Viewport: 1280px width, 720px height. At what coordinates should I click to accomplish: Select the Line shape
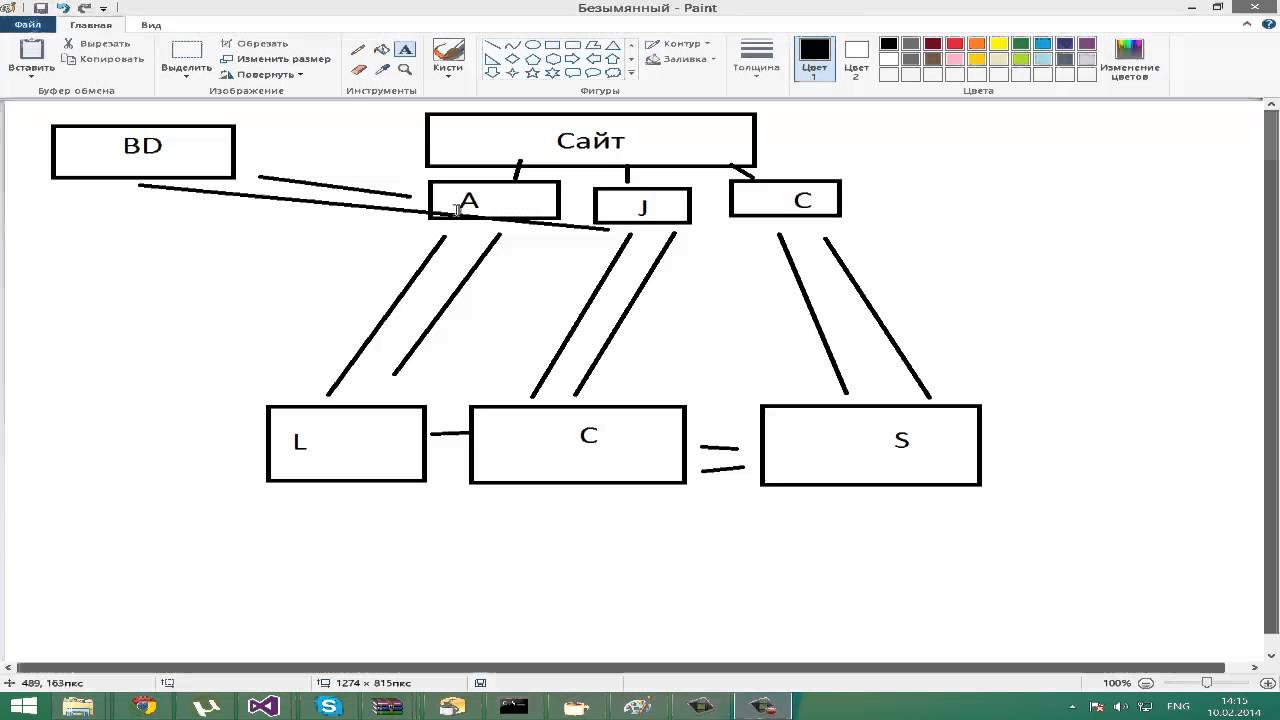click(493, 45)
